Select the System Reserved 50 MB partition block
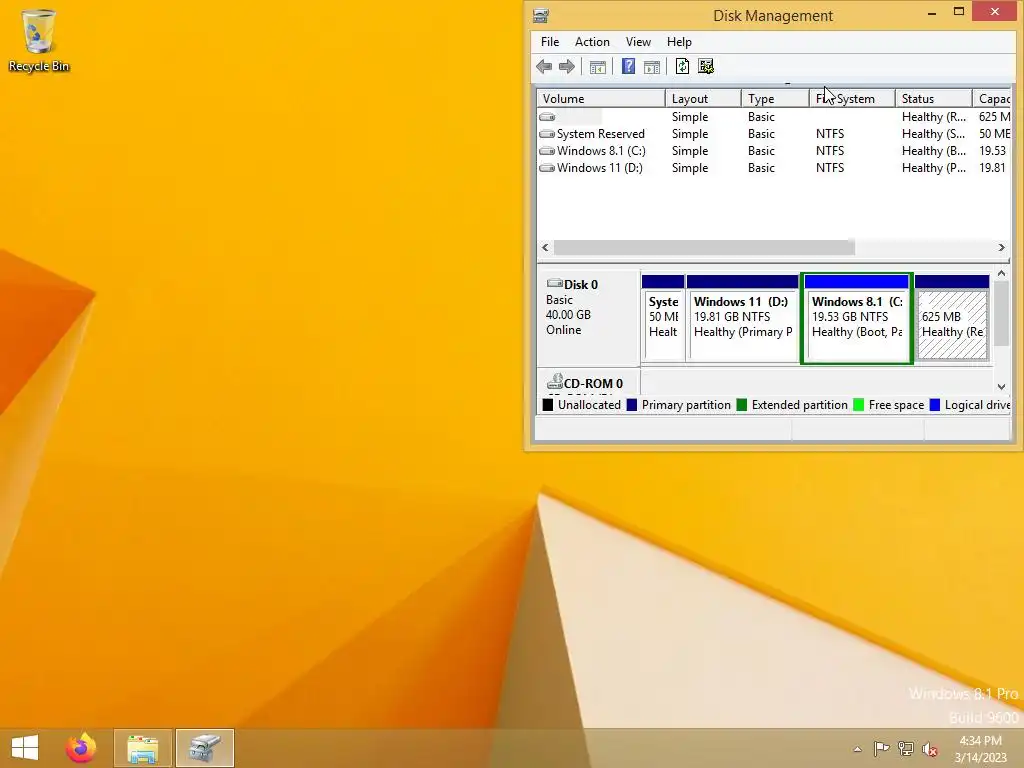 (663, 318)
